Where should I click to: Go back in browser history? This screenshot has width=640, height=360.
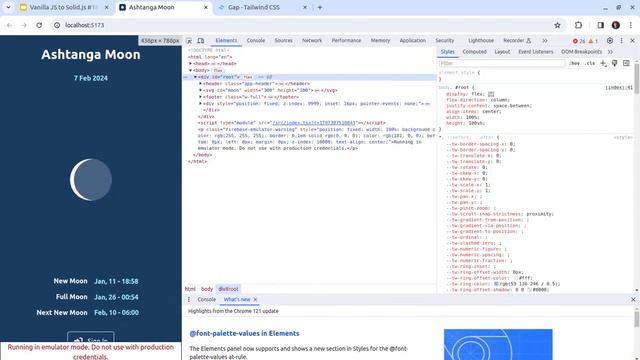click(9, 25)
